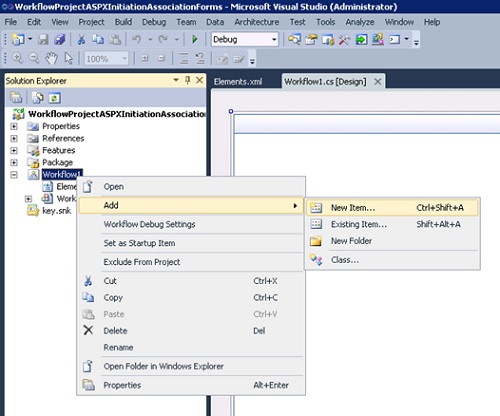The height and width of the screenshot is (416, 500).
Task: Start debugging with the green play icon
Action: click(195, 39)
